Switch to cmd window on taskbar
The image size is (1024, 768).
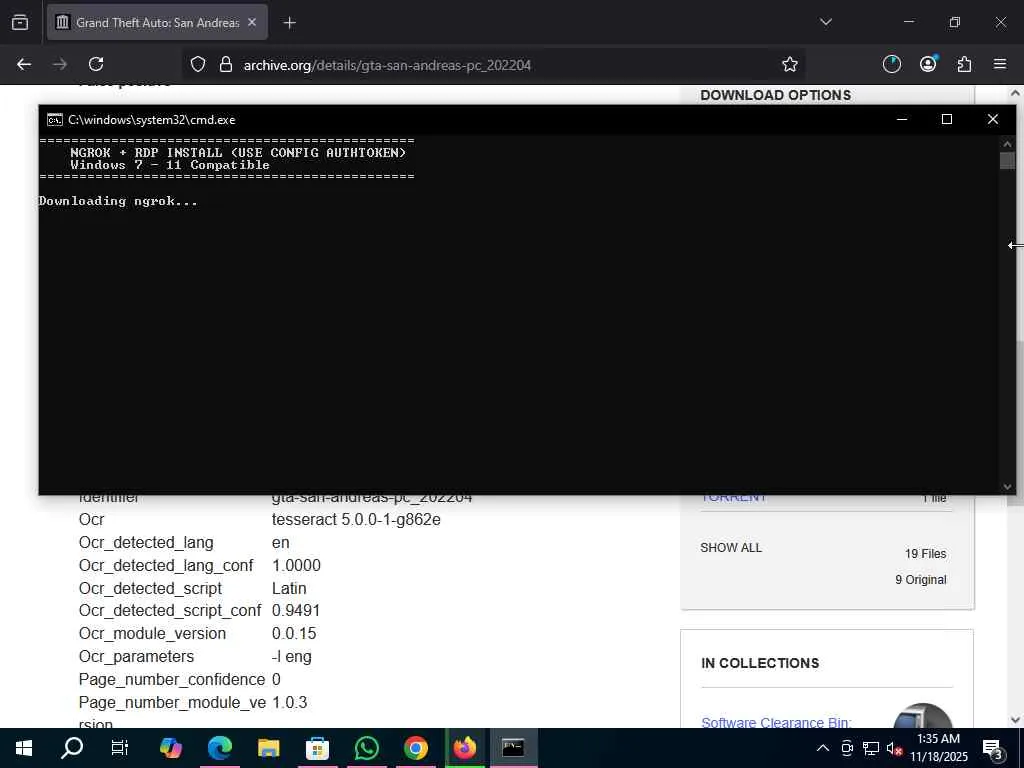click(513, 748)
